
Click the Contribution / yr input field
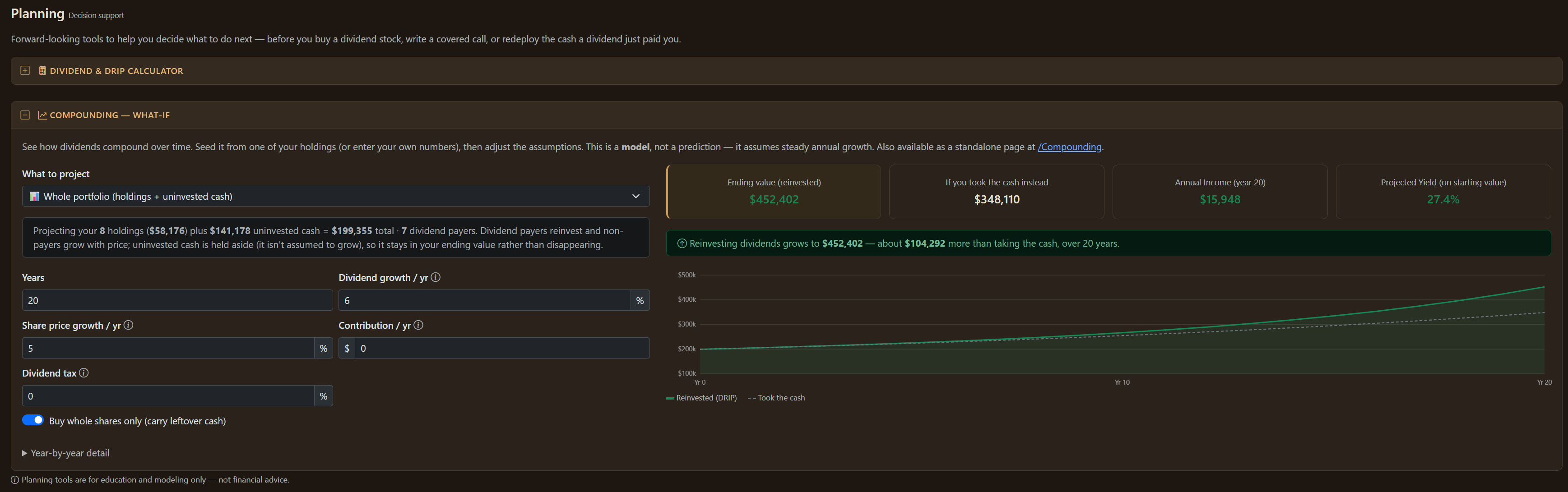[x=502, y=349]
